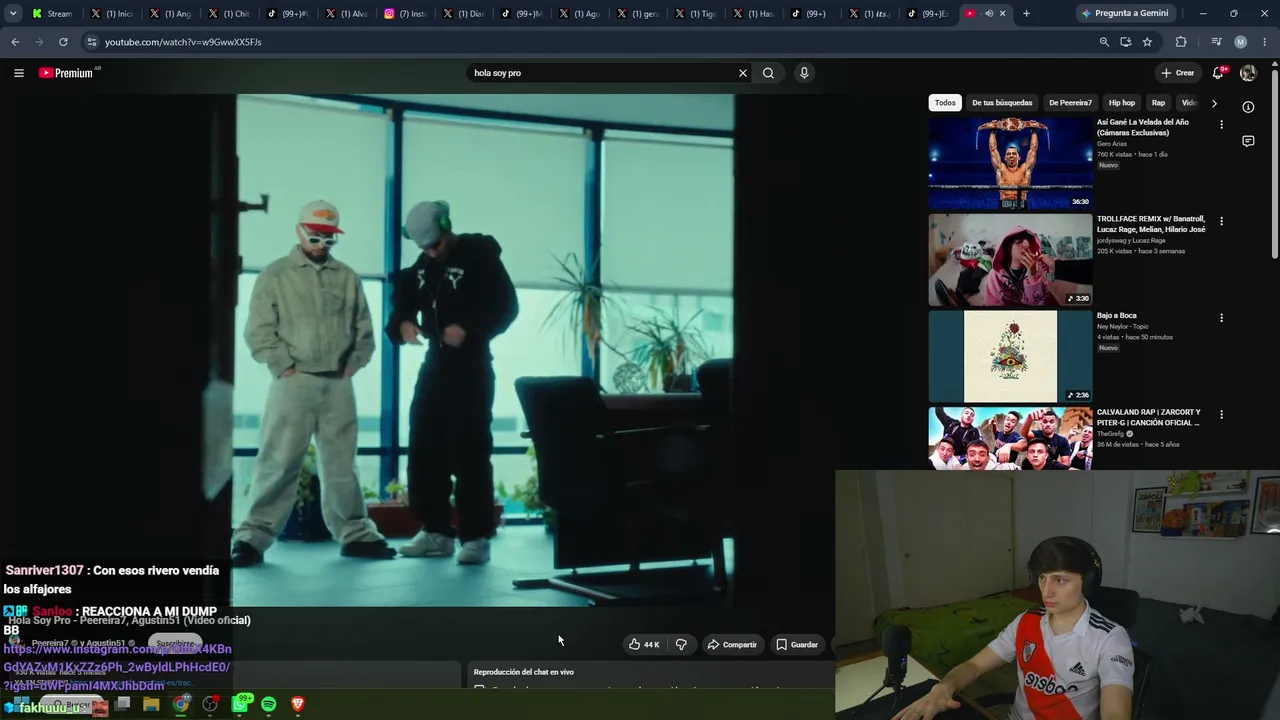Open the browser media controls icon
Screen dimensions: 1280x720
[x=1216, y=42]
